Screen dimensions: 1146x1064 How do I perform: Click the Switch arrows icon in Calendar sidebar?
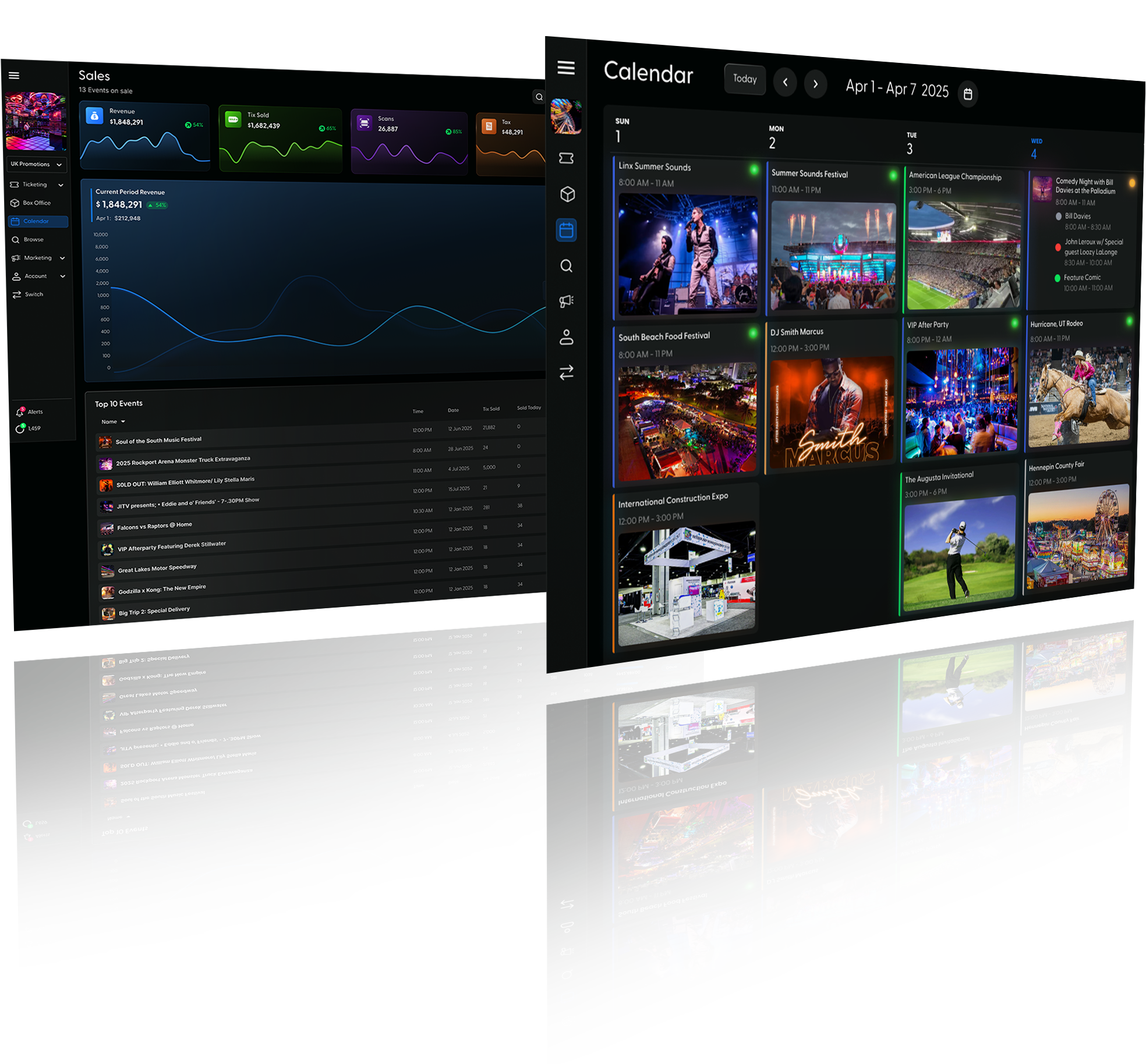567,373
